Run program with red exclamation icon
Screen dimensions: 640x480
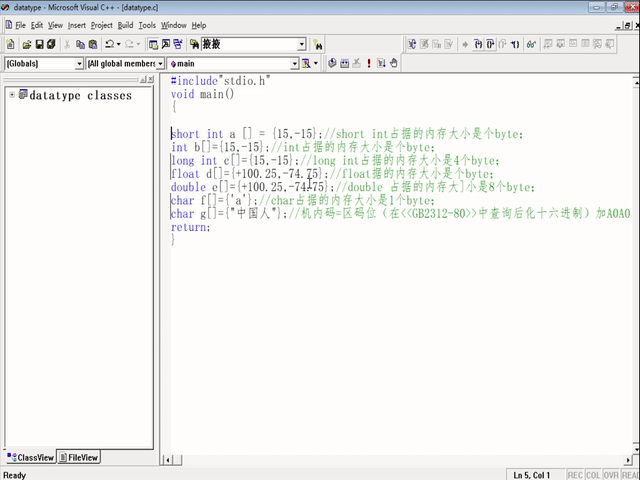click(x=369, y=63)
